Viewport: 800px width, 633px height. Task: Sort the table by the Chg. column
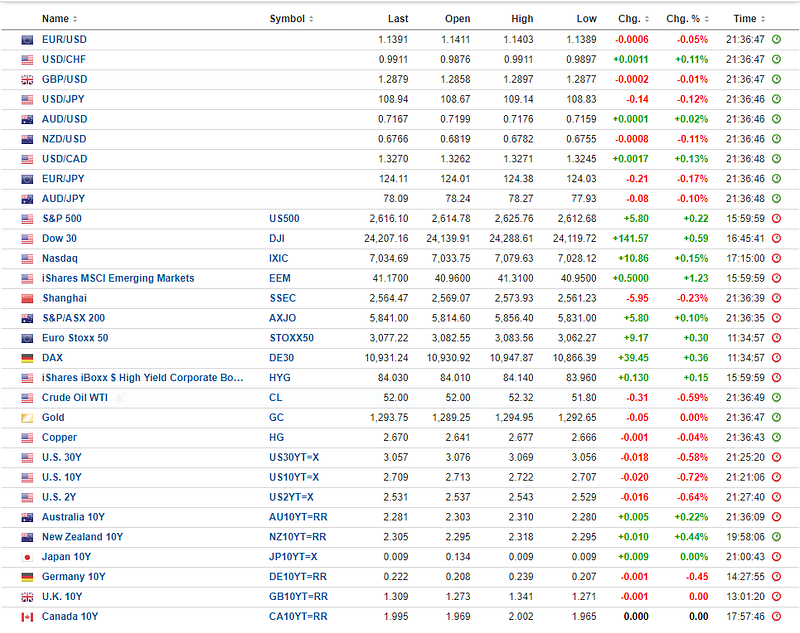pos(634,19)
